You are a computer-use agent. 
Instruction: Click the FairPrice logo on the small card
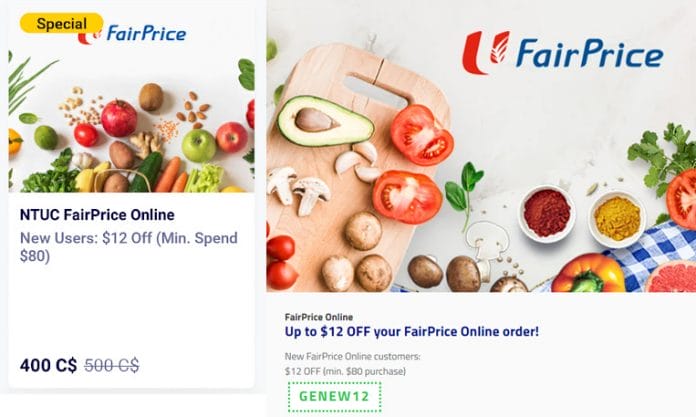tap(132, 34)
